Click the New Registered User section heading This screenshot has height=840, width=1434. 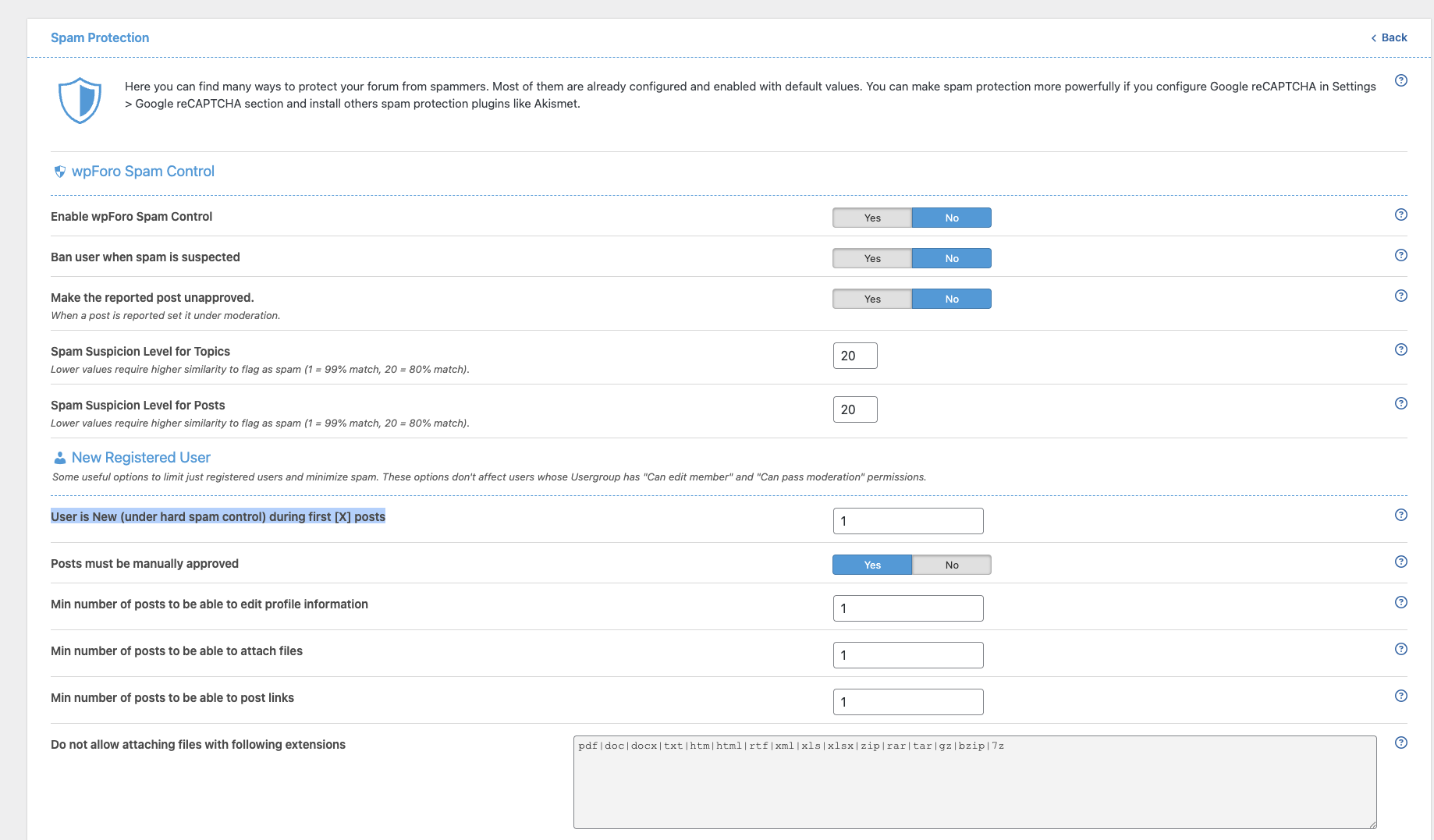click(140, 458)
